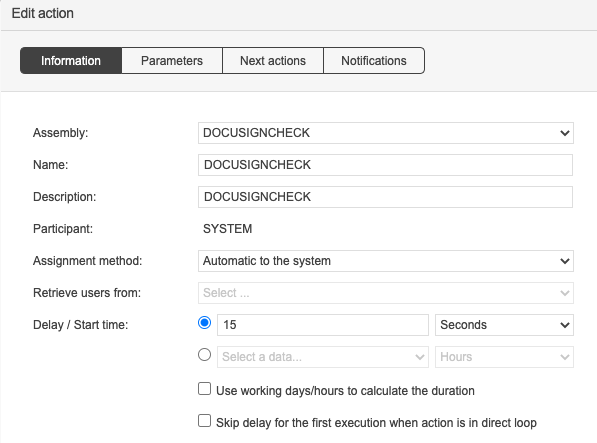Open the Hours unit dropdown
Viewport: 597px width, 443px height.
(x=504, y=357)
